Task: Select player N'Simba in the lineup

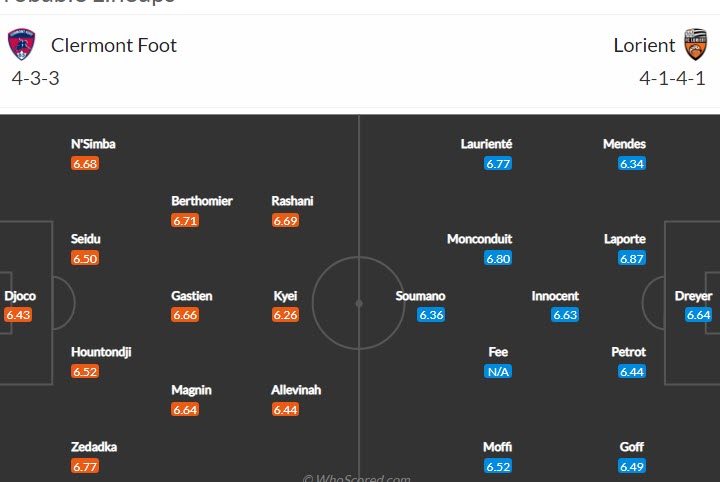Action: pos(93,144)
